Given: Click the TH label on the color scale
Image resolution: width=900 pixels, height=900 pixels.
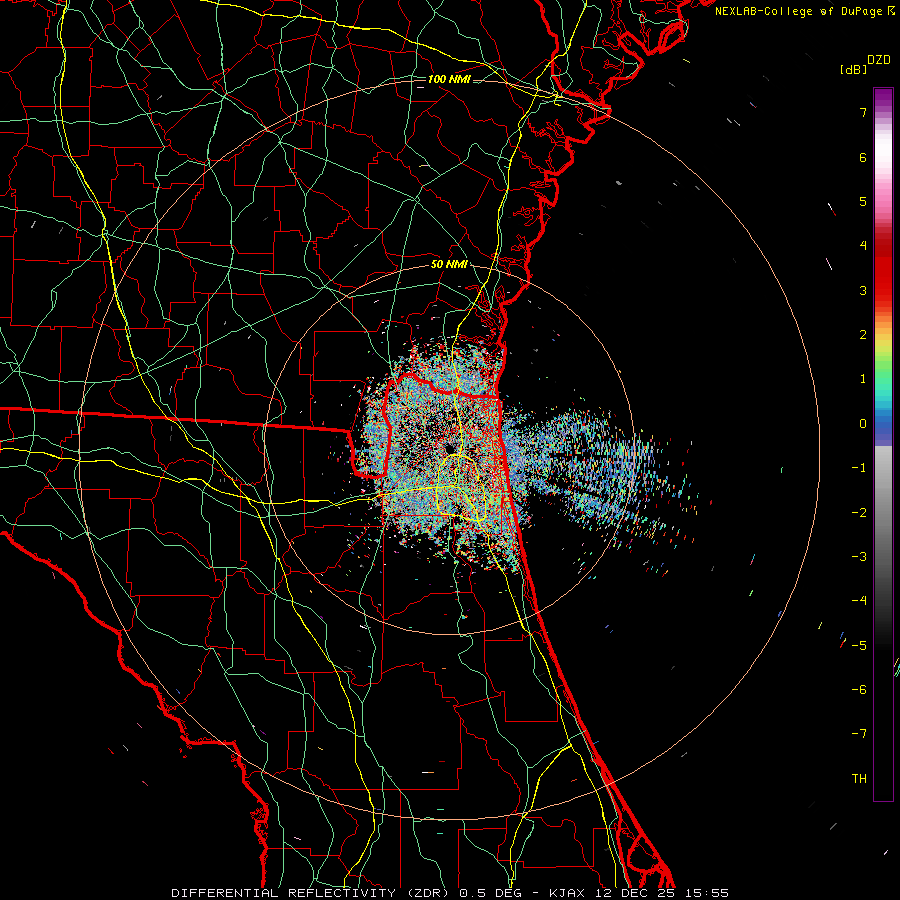Looking at the screenshot, I should 859,779.
